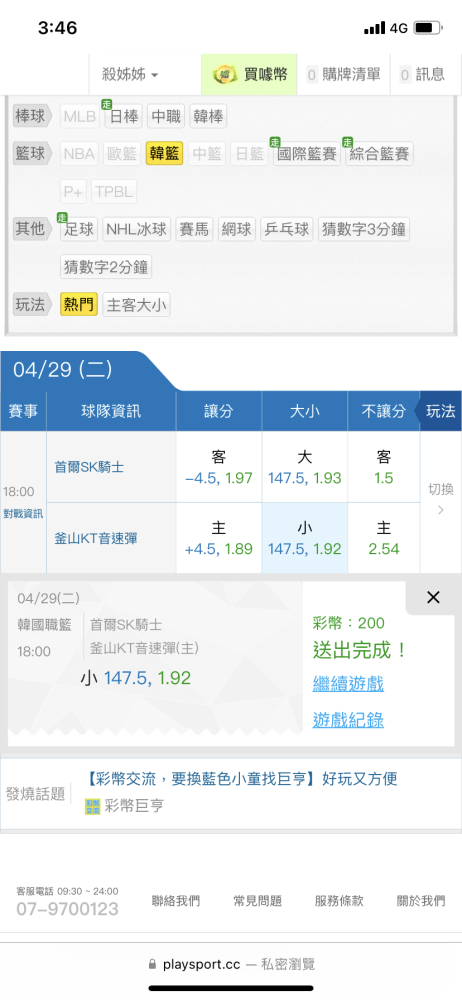This screenshot has width=462, height=1000.
Task: Select the 中職 league filter
Action: (166, 117)
